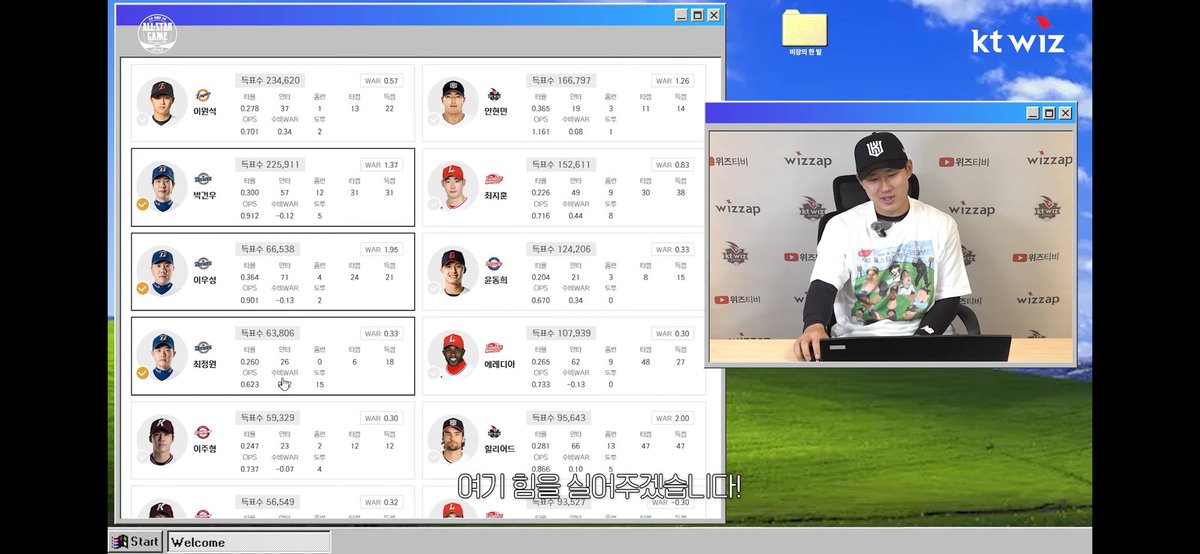
Task: Click the '득표수 225,911' vote count
Action: tap(270, 164)
